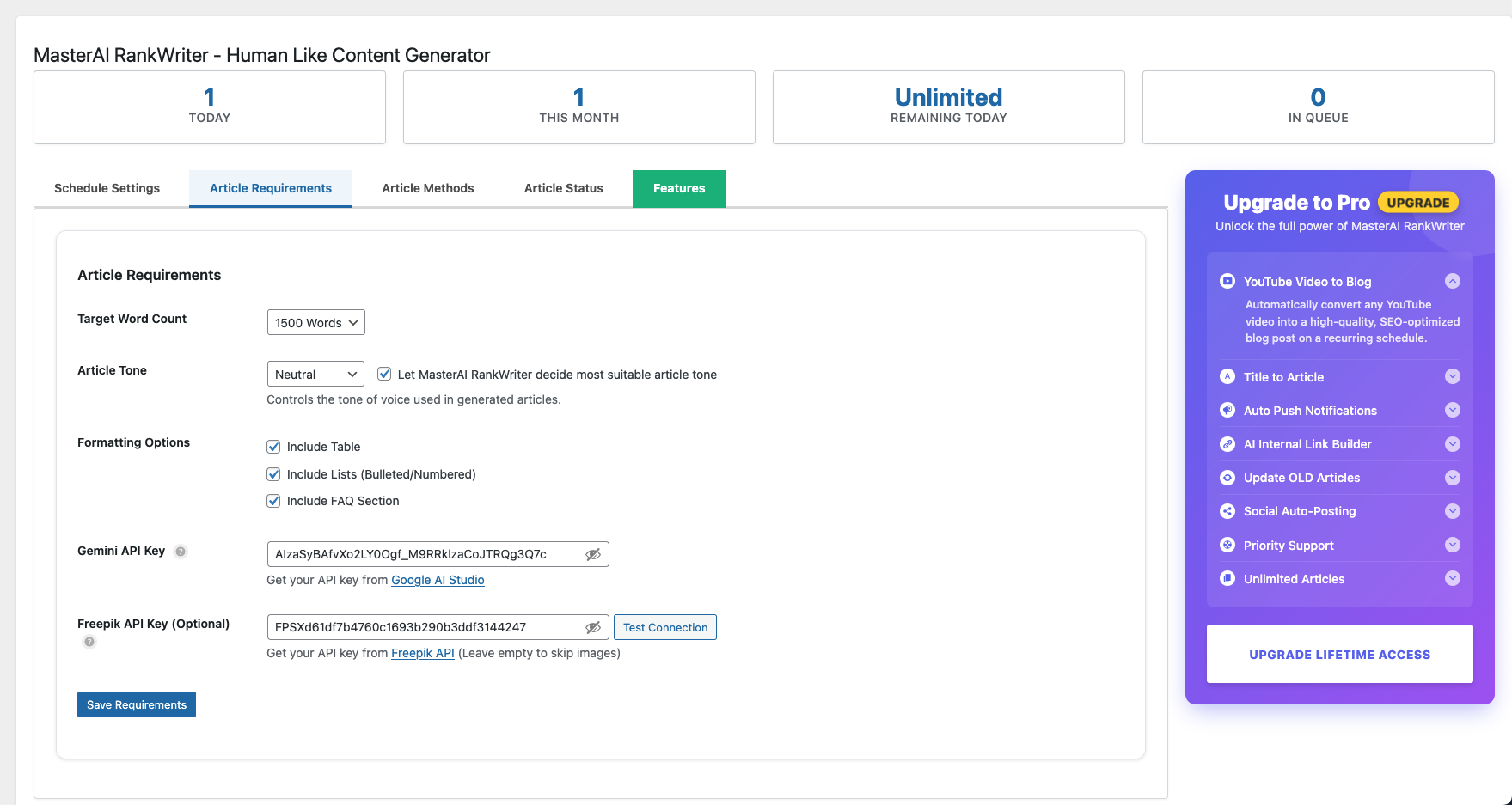Open the Features tab

(679, 188)
